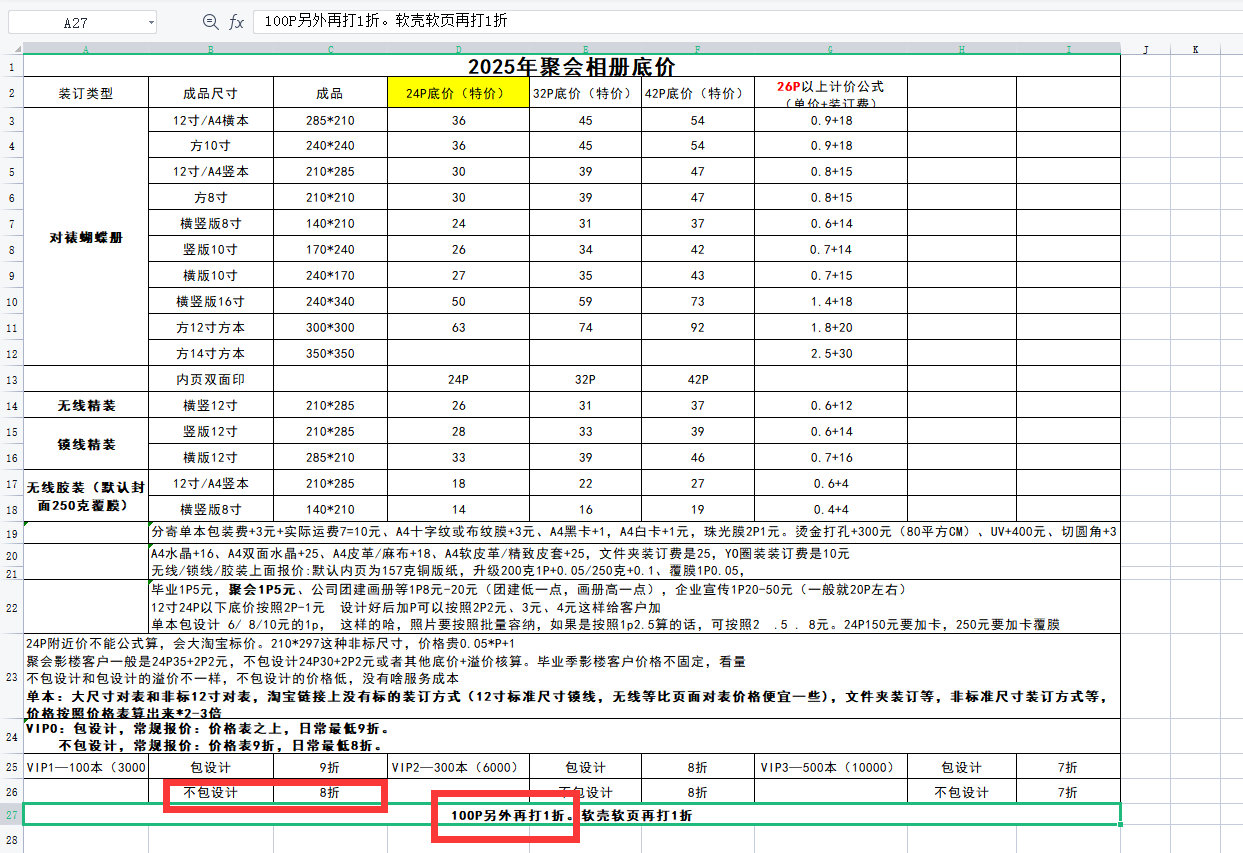Click the 350*350 size cell
The image size is (1243, 853).
330,353
